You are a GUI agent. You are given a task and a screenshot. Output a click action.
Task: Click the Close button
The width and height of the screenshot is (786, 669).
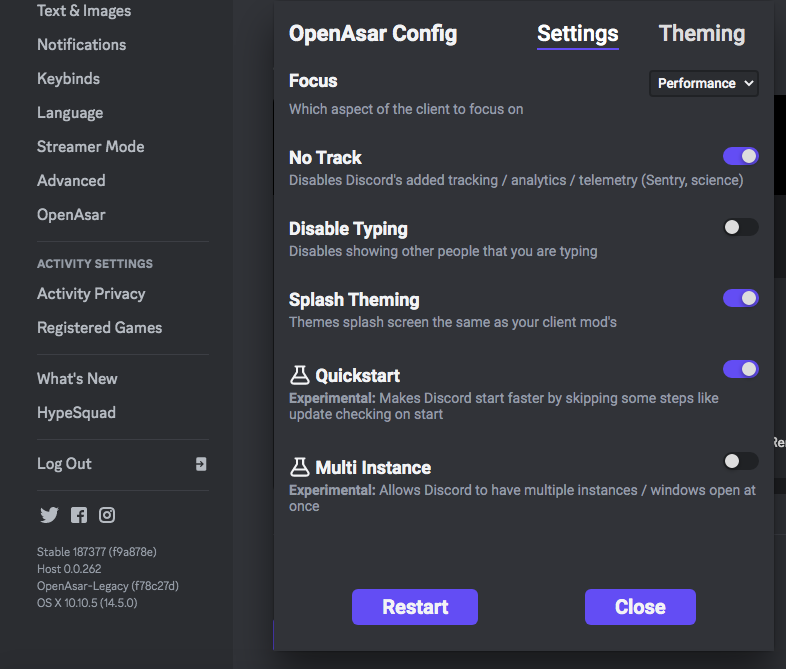click(x=640, y=607)
